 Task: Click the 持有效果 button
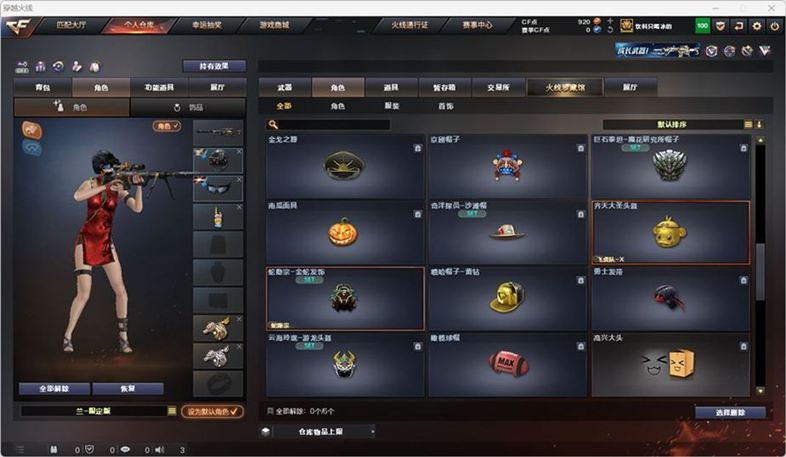pyautogui.click(x=214, y=66)
